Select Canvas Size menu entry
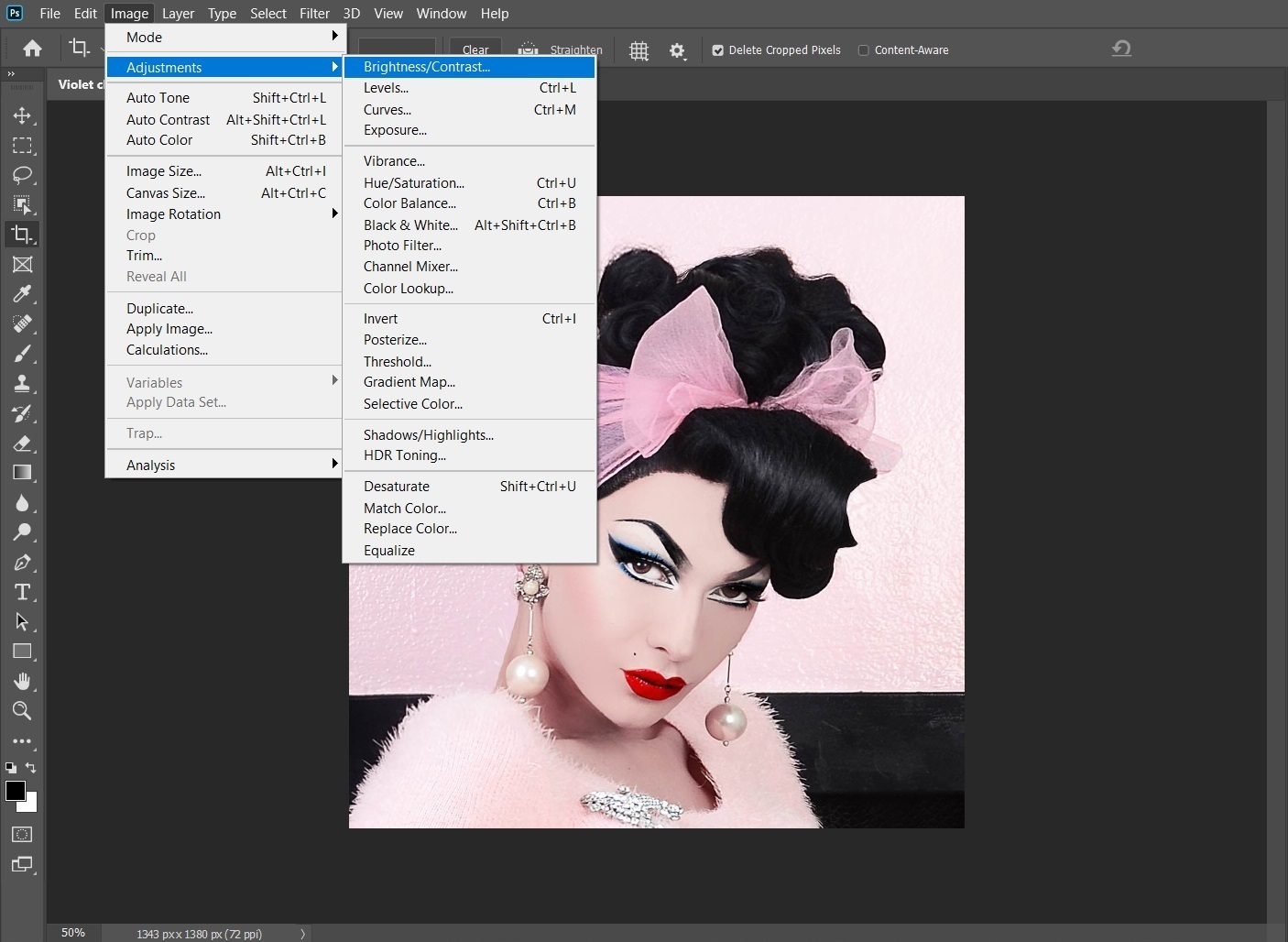The height and width of the screenshot is (942, 1288). coord(224,192)
